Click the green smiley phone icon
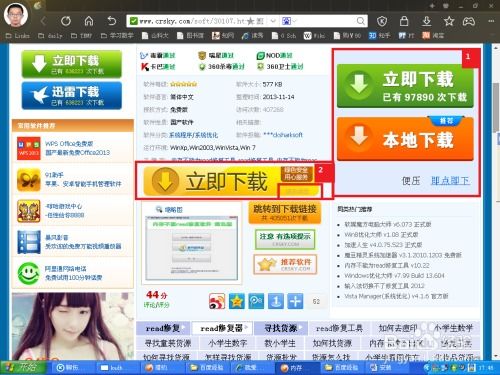 (x=29, y=273)
